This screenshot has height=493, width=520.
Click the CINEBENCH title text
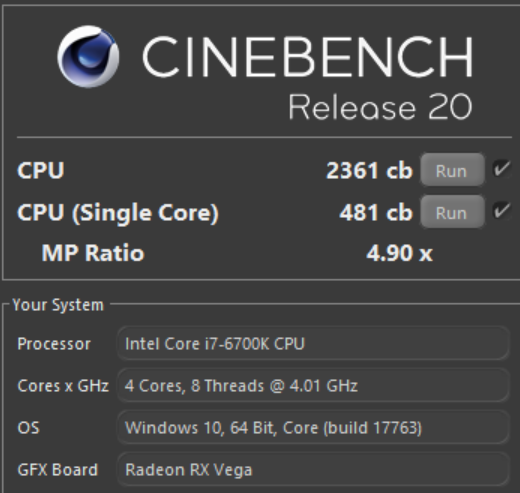[308, 57]
